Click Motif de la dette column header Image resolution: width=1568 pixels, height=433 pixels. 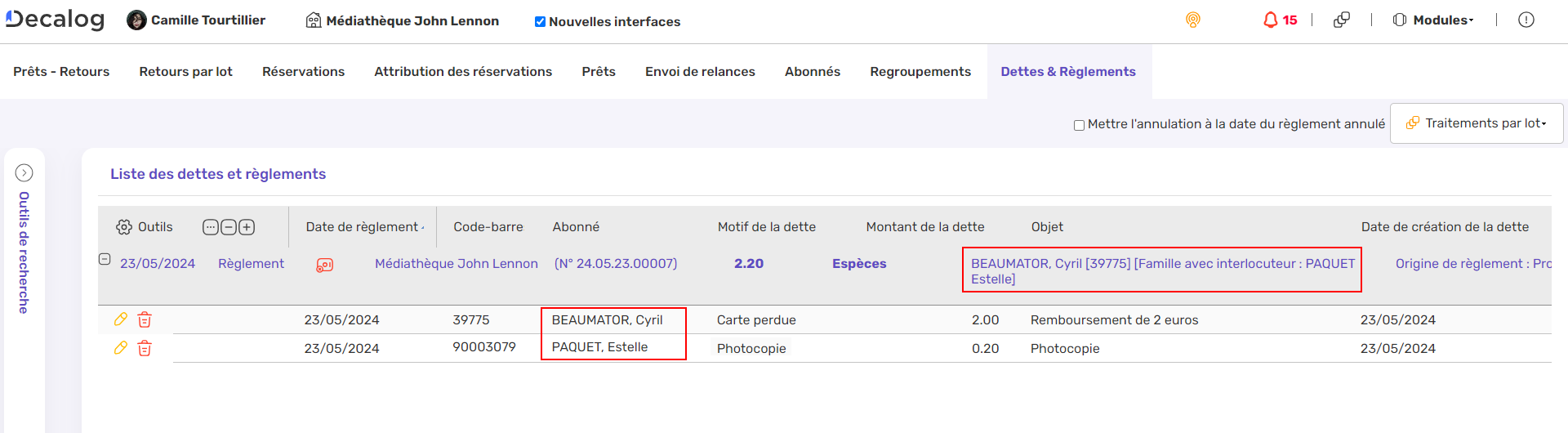pyautogui.click(x=767, y=227)
